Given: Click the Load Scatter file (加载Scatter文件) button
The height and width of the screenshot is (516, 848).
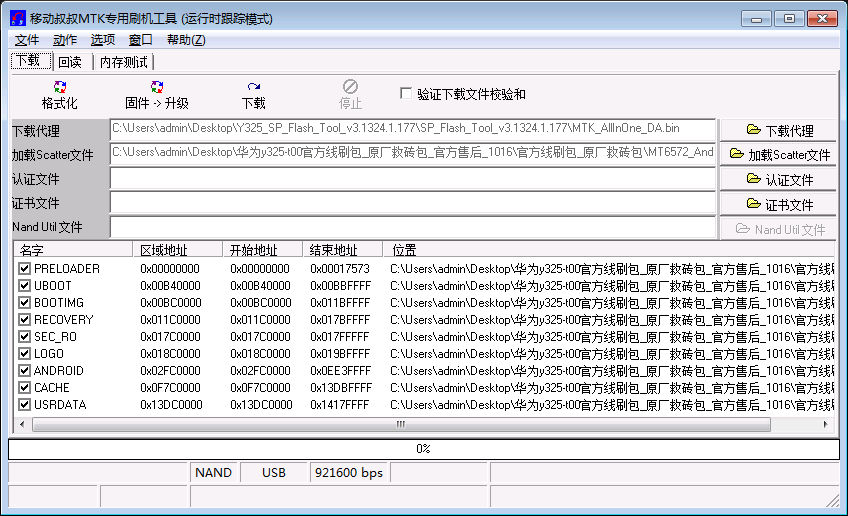Looking at the screenshot, I should tap(779, 155).
